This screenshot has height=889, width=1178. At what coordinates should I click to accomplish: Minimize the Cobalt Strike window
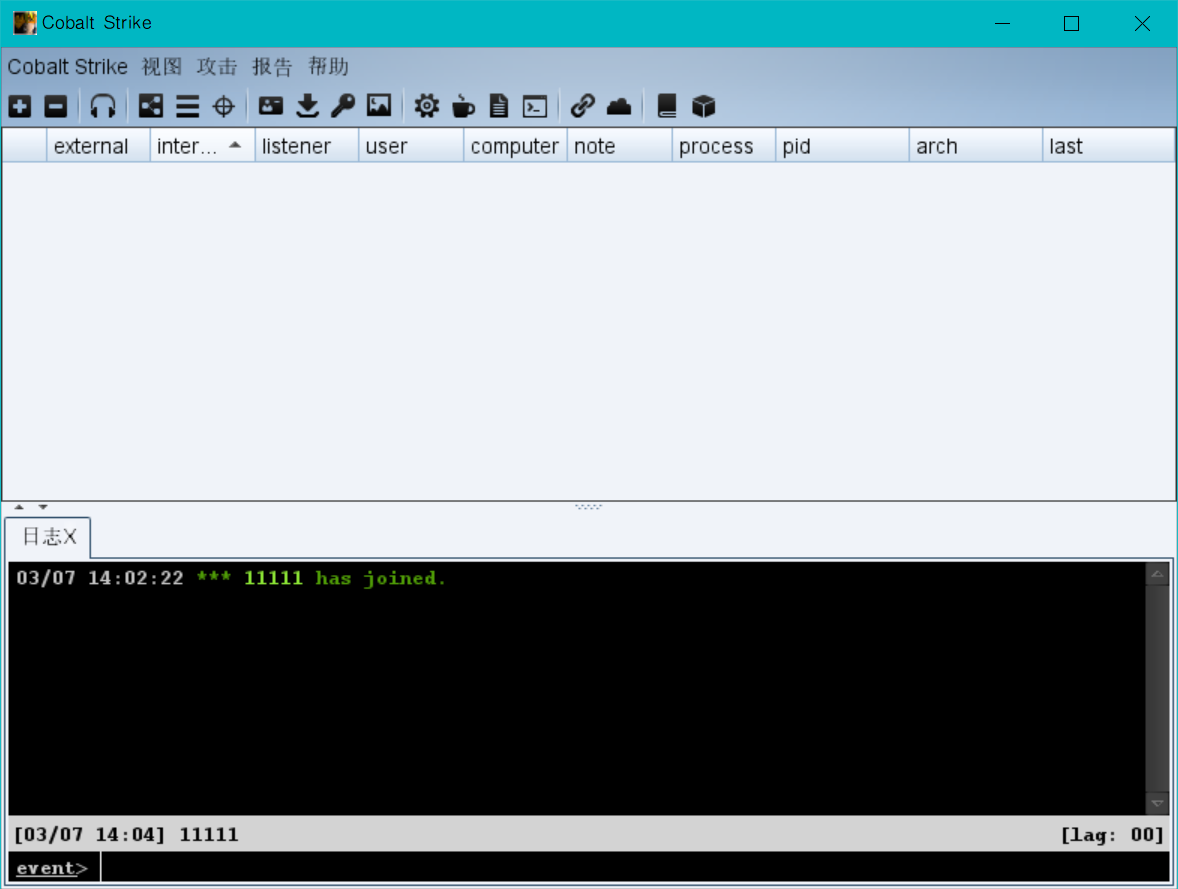point(1002,23)
